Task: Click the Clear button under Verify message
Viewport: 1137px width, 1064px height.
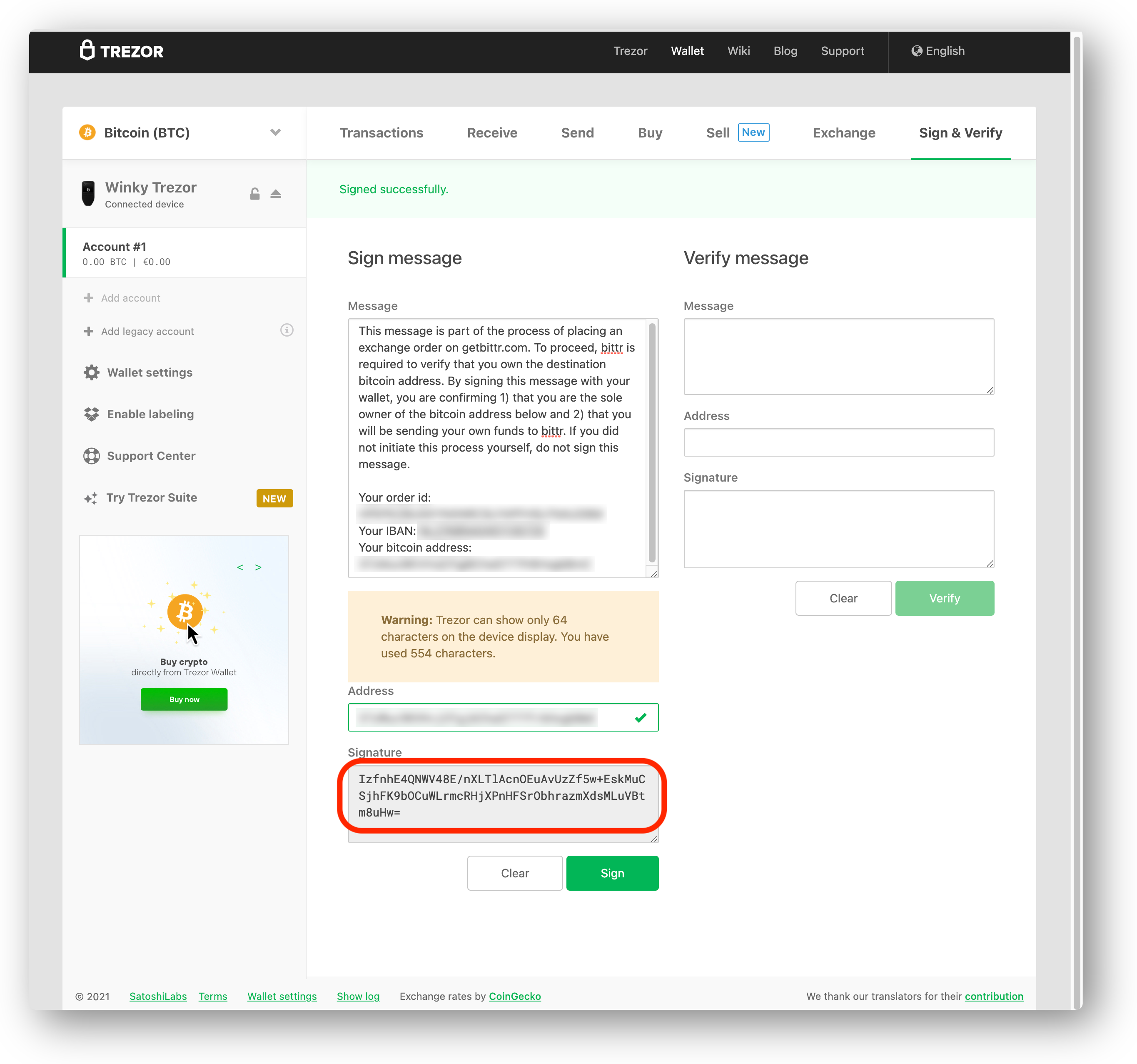Action: [843, 598]
